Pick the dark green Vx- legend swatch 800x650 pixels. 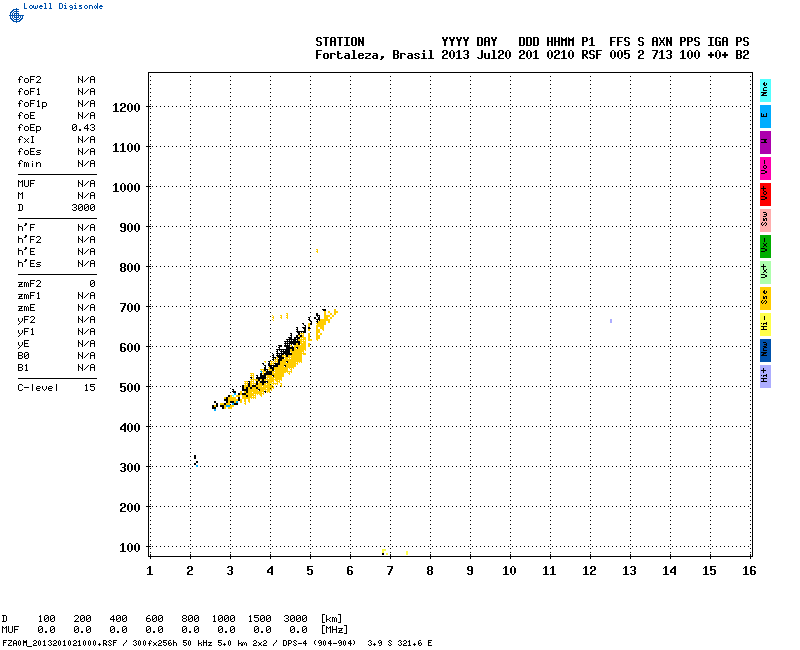click(765, 246)
